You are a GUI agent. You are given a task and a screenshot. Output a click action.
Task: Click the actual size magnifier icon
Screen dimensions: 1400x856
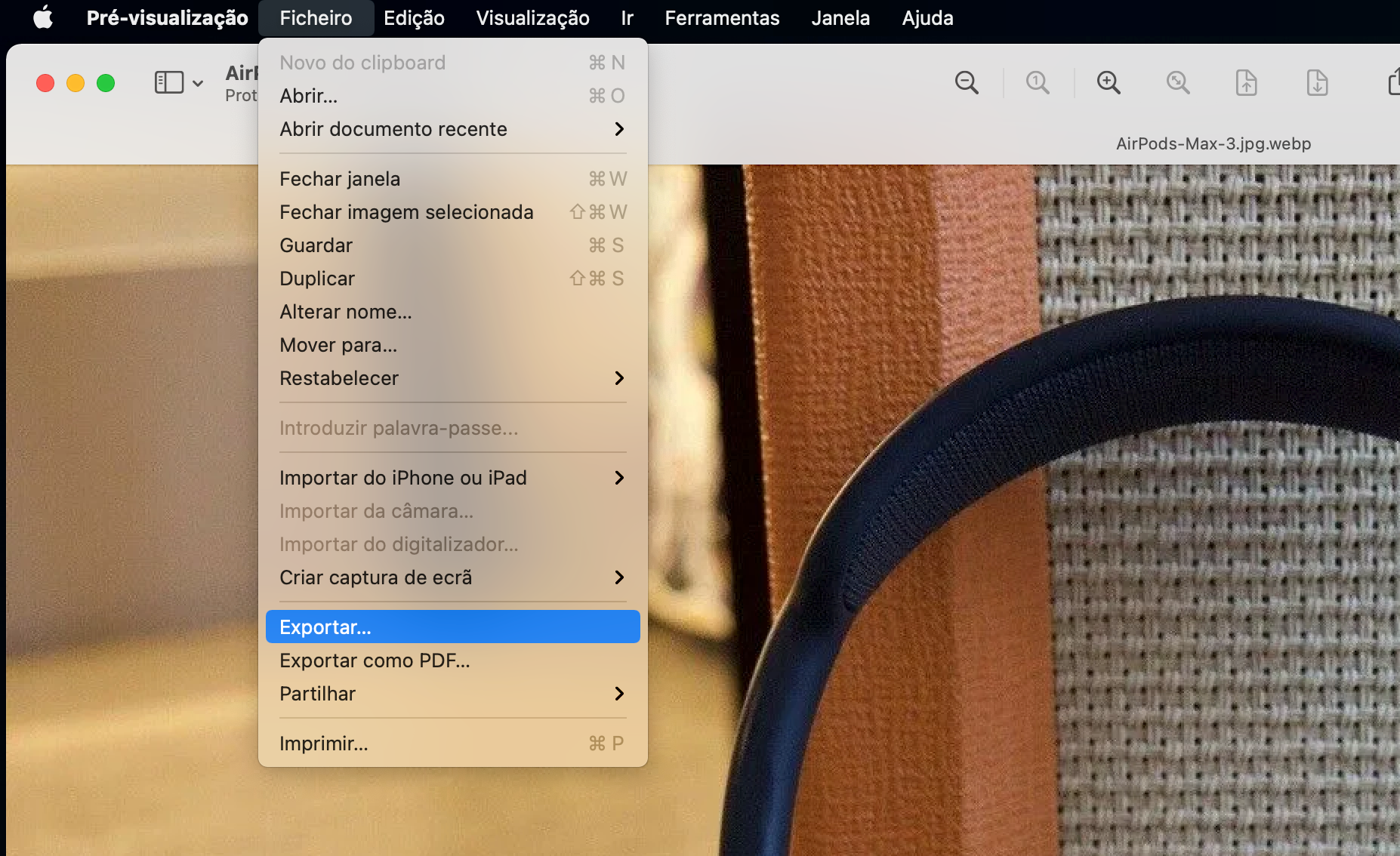1038,82
